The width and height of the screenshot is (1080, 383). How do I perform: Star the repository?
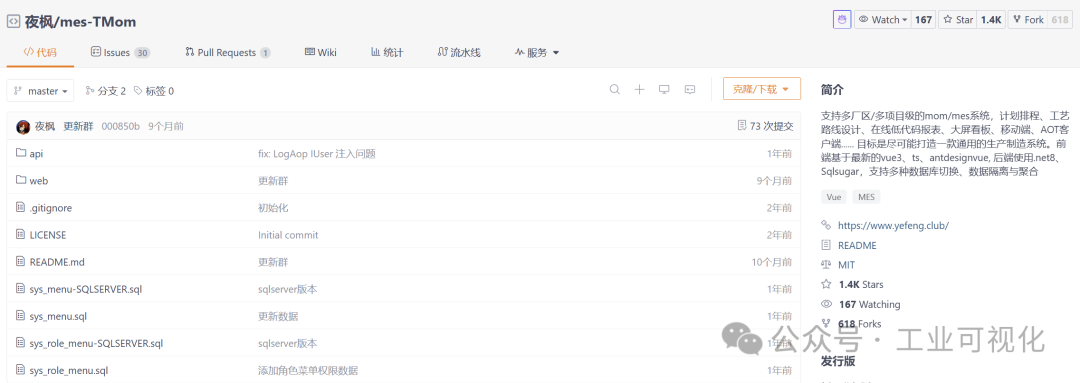click(x=957, y=20)
